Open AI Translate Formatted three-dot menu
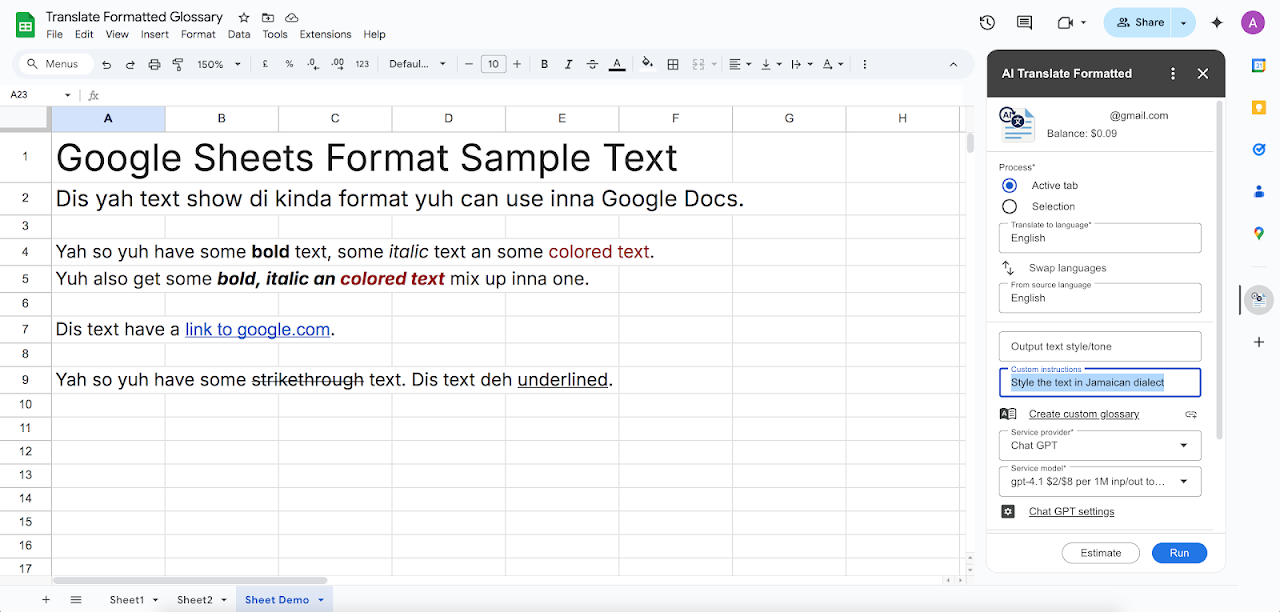 (x=1173, y=73)
